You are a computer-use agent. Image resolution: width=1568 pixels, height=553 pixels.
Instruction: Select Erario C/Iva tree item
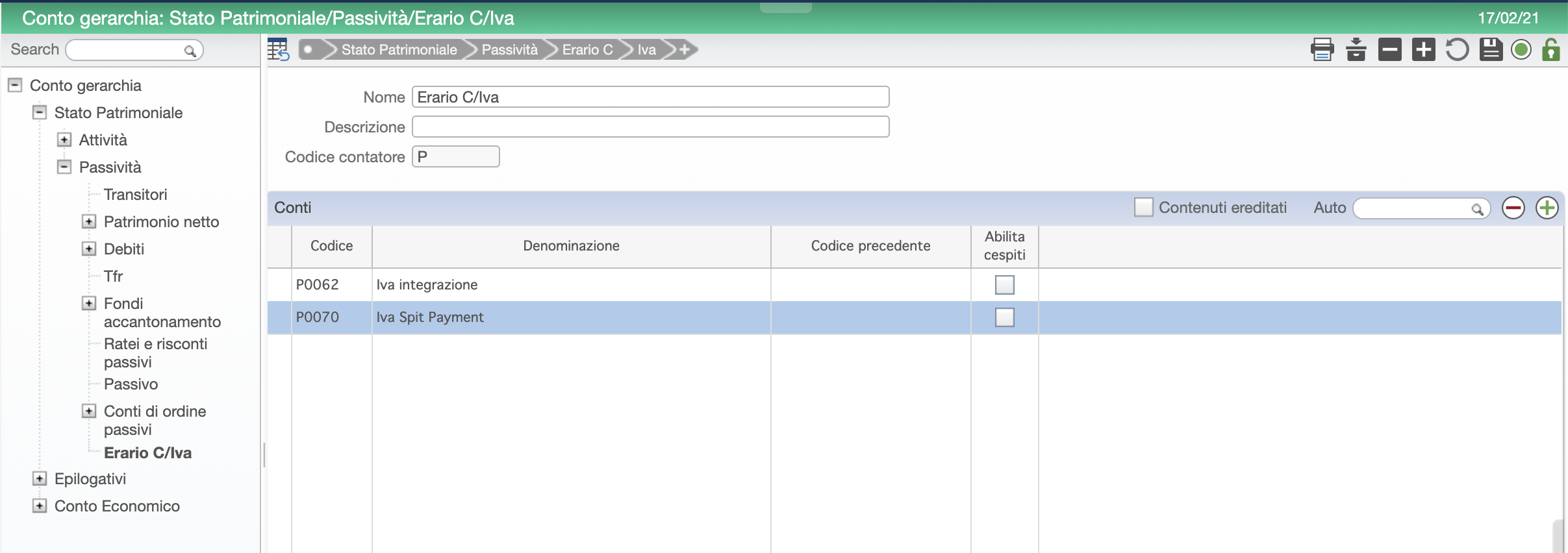[147, 452]
